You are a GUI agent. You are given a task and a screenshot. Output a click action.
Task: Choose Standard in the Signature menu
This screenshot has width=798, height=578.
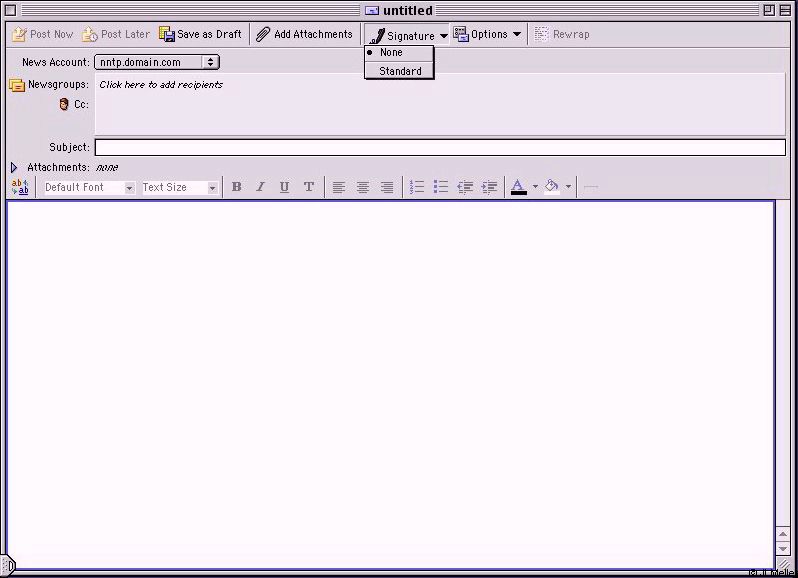(x=400, y=71)
